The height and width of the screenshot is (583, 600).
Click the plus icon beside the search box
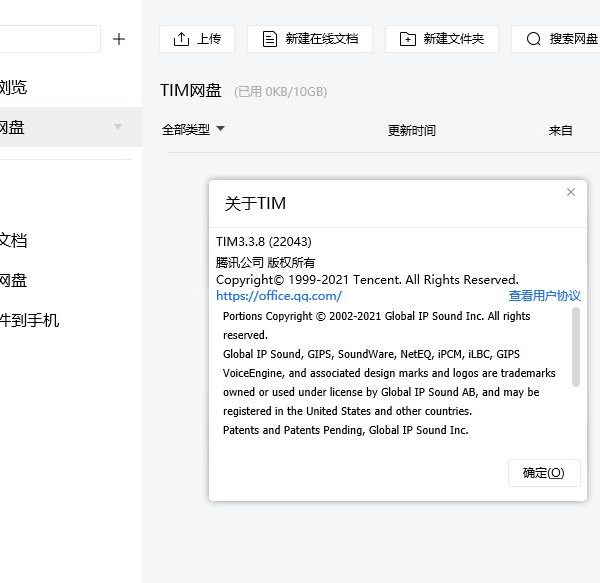[119, 39]
